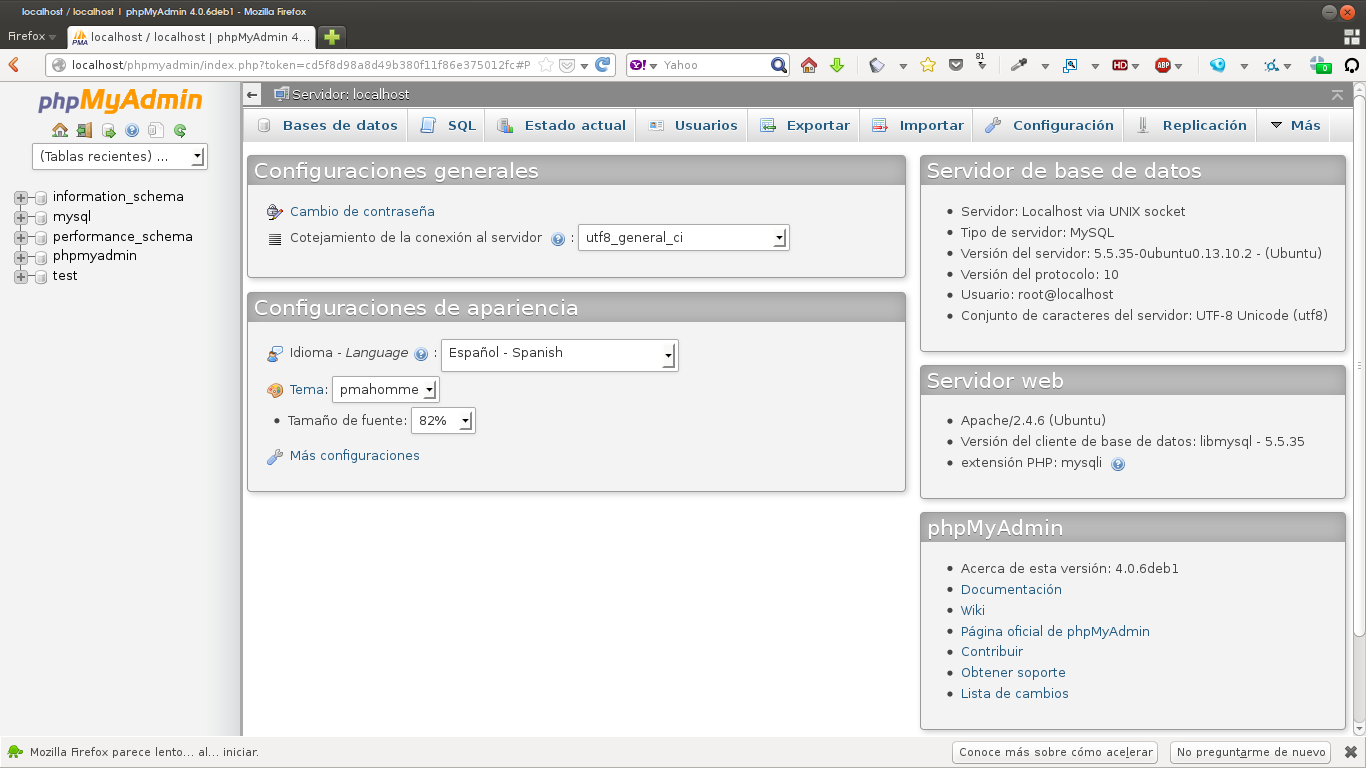Click the Pocket save toolbar icon
1366x768 pixels.
[x=956, y=65]
